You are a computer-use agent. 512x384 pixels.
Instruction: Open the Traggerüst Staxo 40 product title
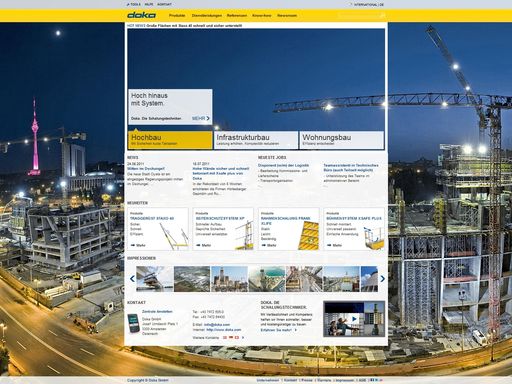(152, 218)
